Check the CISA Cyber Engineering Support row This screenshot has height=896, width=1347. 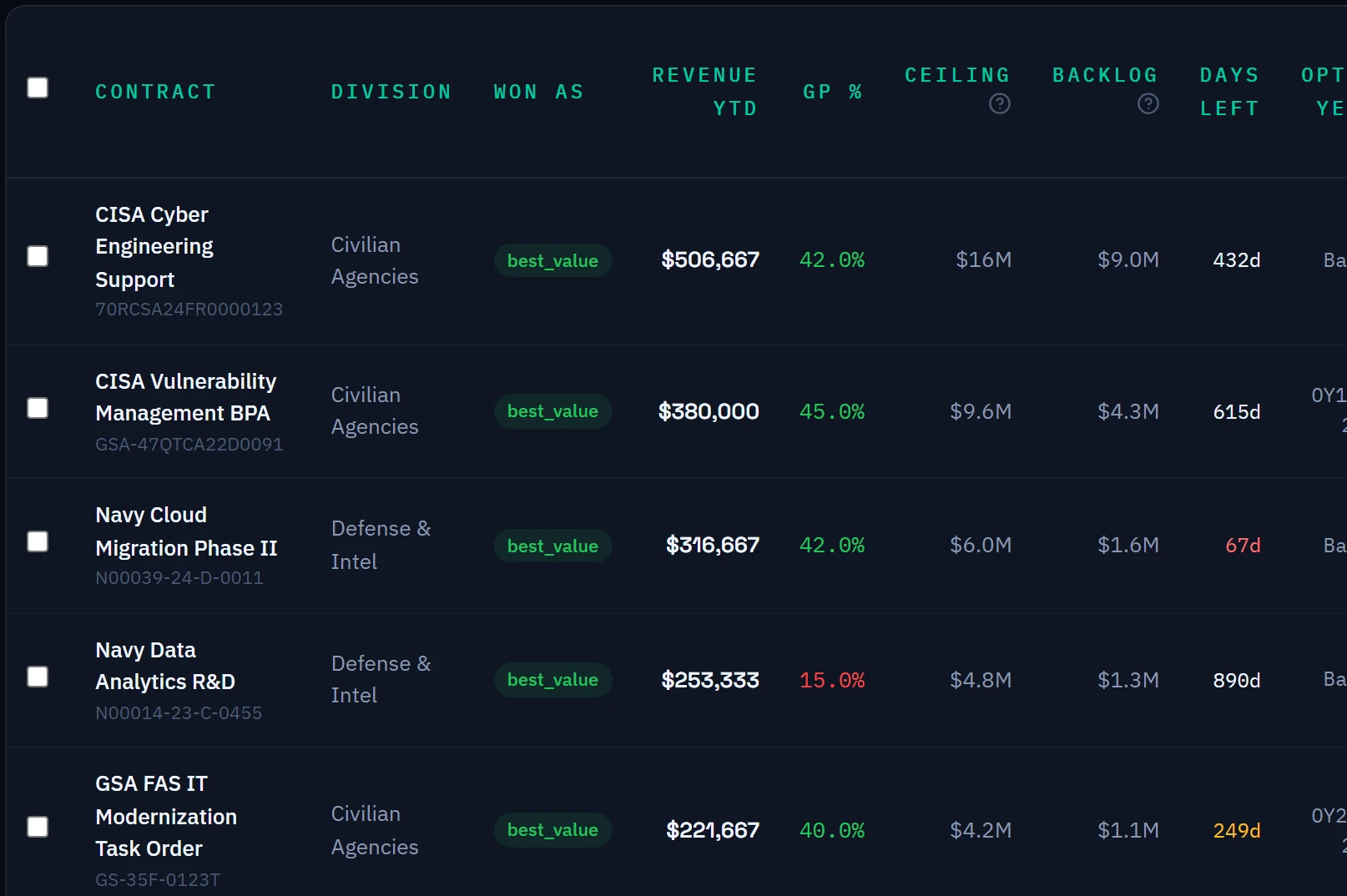38,256
